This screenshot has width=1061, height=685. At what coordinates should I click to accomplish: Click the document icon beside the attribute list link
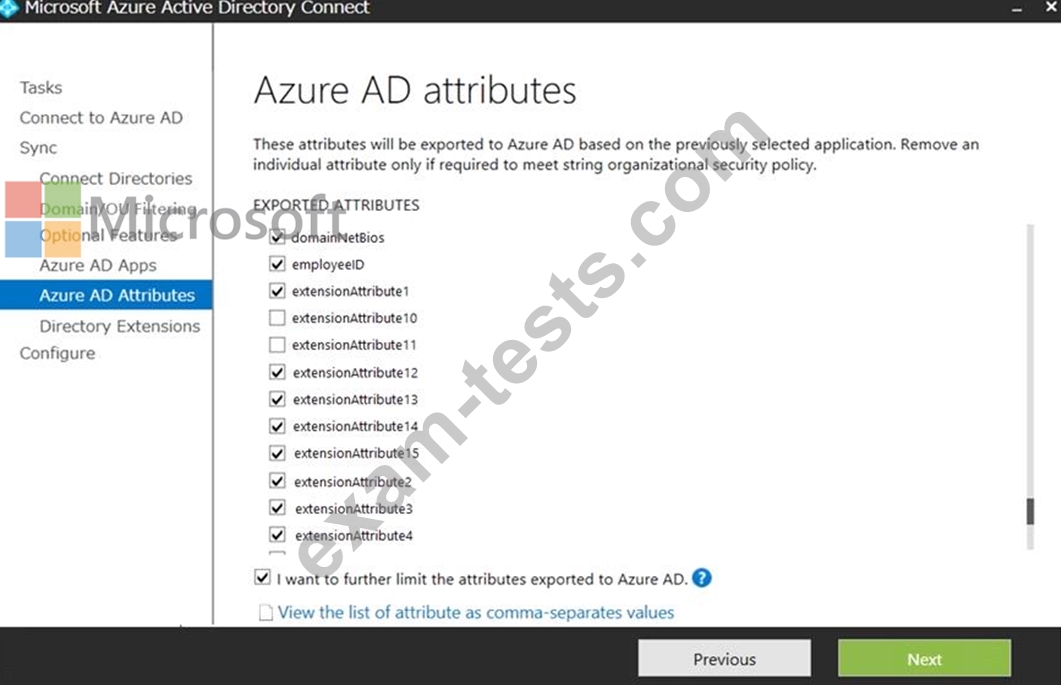coord(265,612)
